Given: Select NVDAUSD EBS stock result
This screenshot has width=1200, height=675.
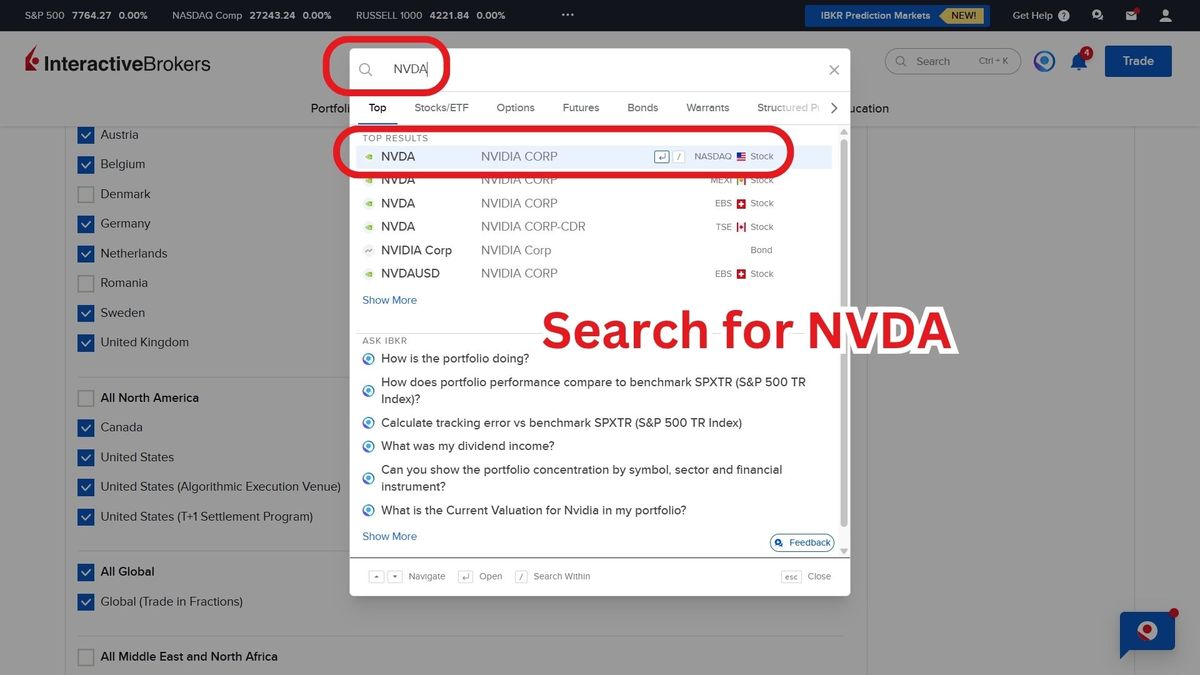Looking at the screenshot, I should (594, 274).
